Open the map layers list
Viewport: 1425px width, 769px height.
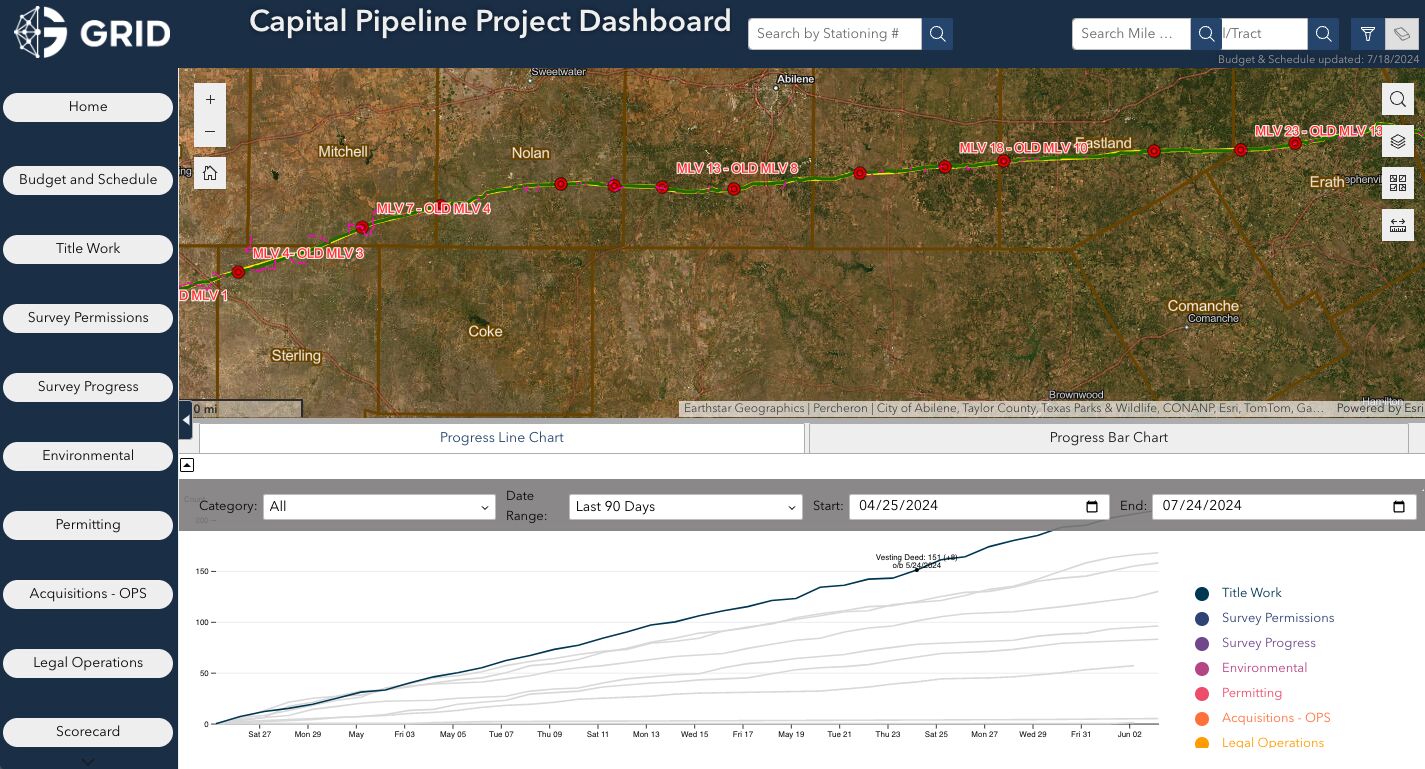pyautogui.click(x=1398, y=142)
